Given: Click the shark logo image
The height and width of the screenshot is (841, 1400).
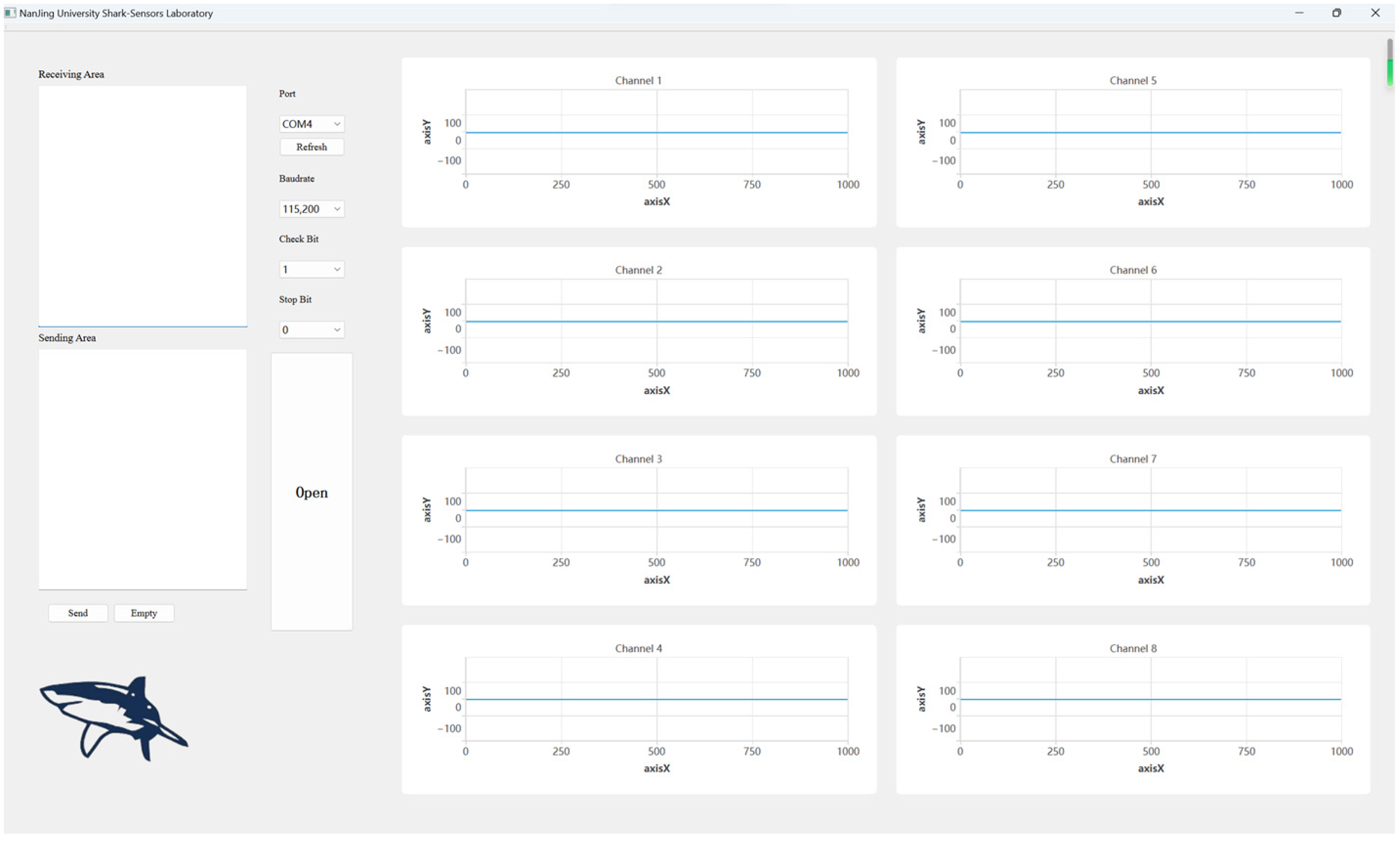Looking at the screenshot, I should coord(113,718).
